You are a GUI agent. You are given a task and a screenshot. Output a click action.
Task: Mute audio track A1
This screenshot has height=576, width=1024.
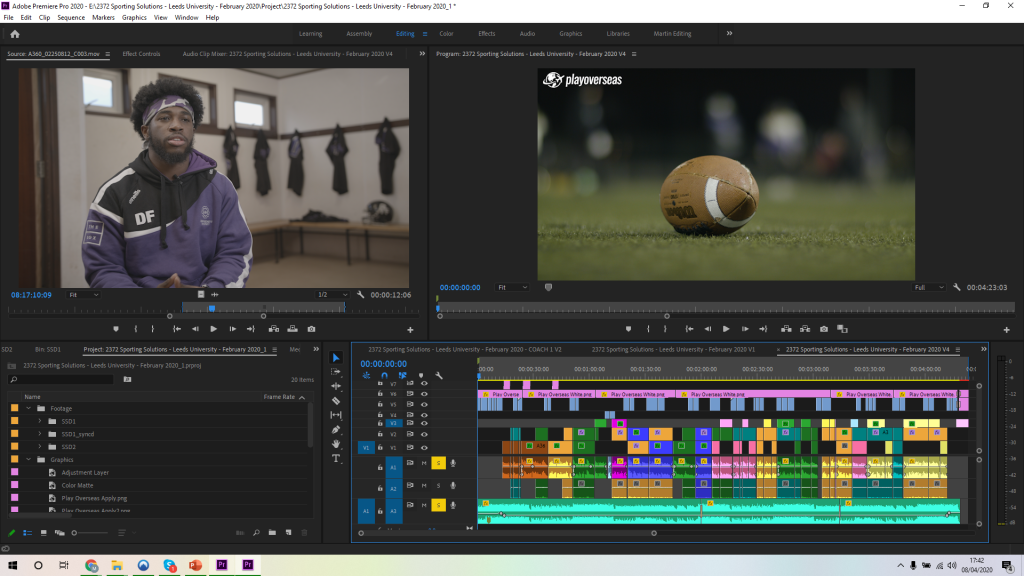click(424, 463)
